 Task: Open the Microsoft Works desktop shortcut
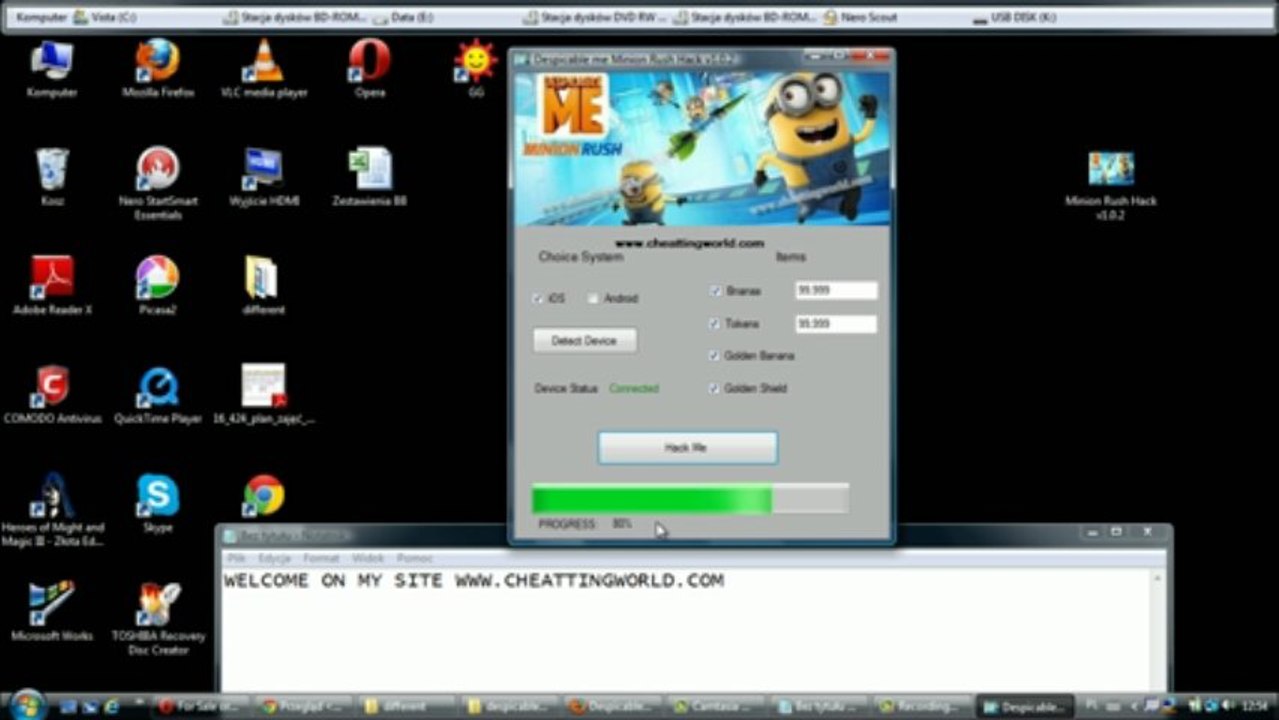[52, 612]
